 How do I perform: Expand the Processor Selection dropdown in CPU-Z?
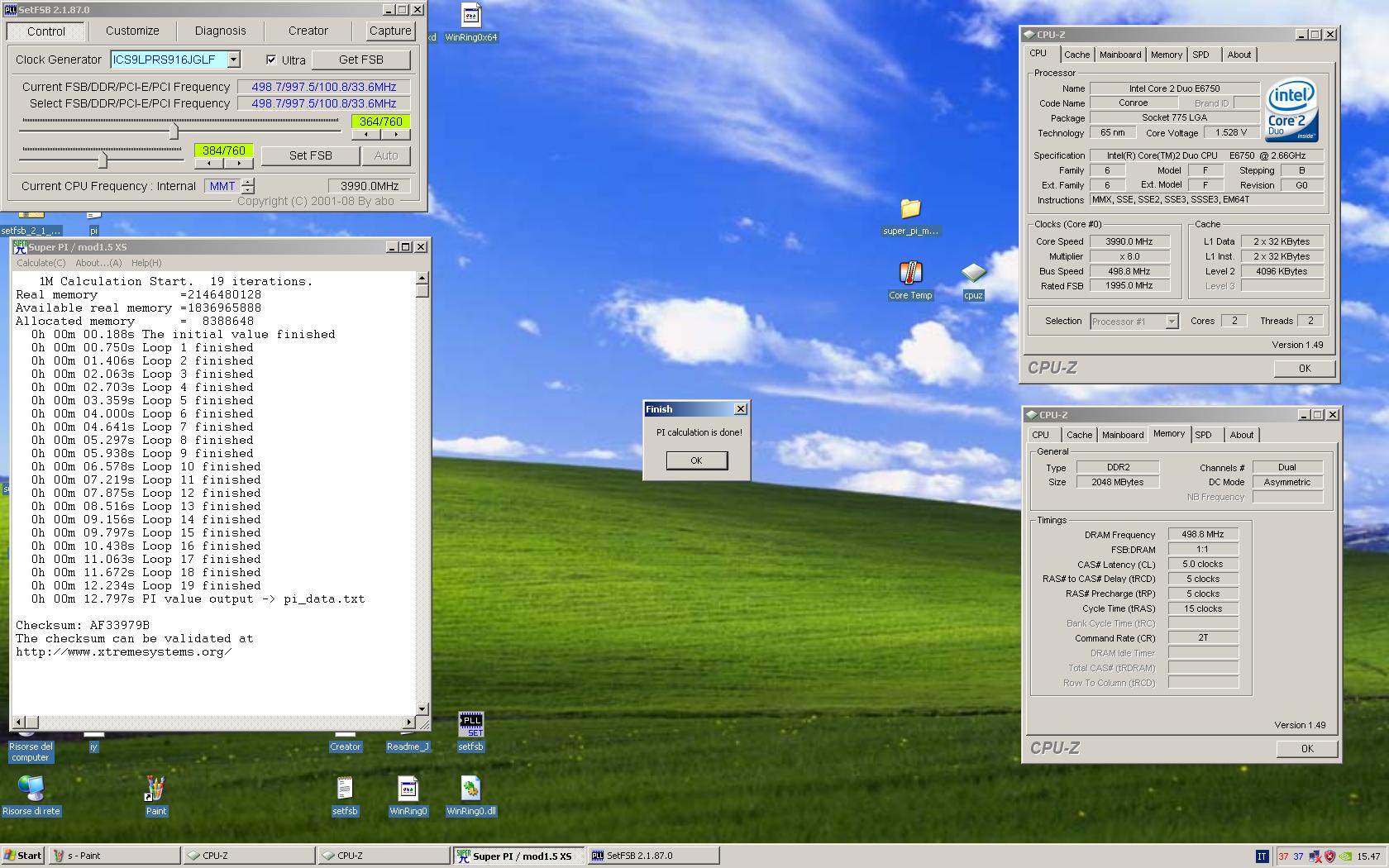click(x=1171, y=321)
